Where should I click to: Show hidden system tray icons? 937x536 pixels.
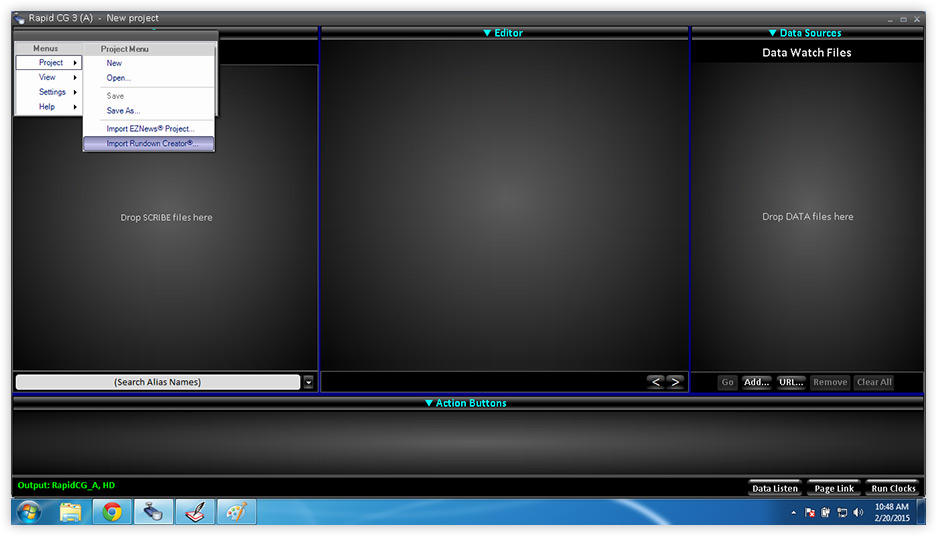(794, 513)
